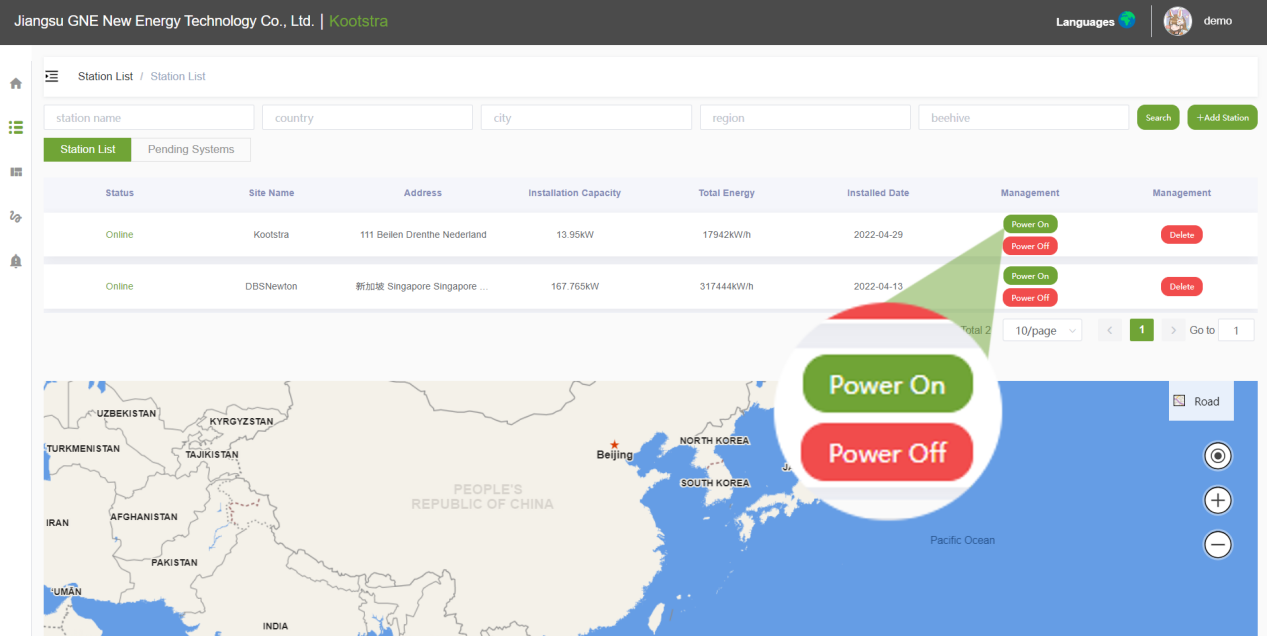Power Off the Kootstra station

point(1029,246)
